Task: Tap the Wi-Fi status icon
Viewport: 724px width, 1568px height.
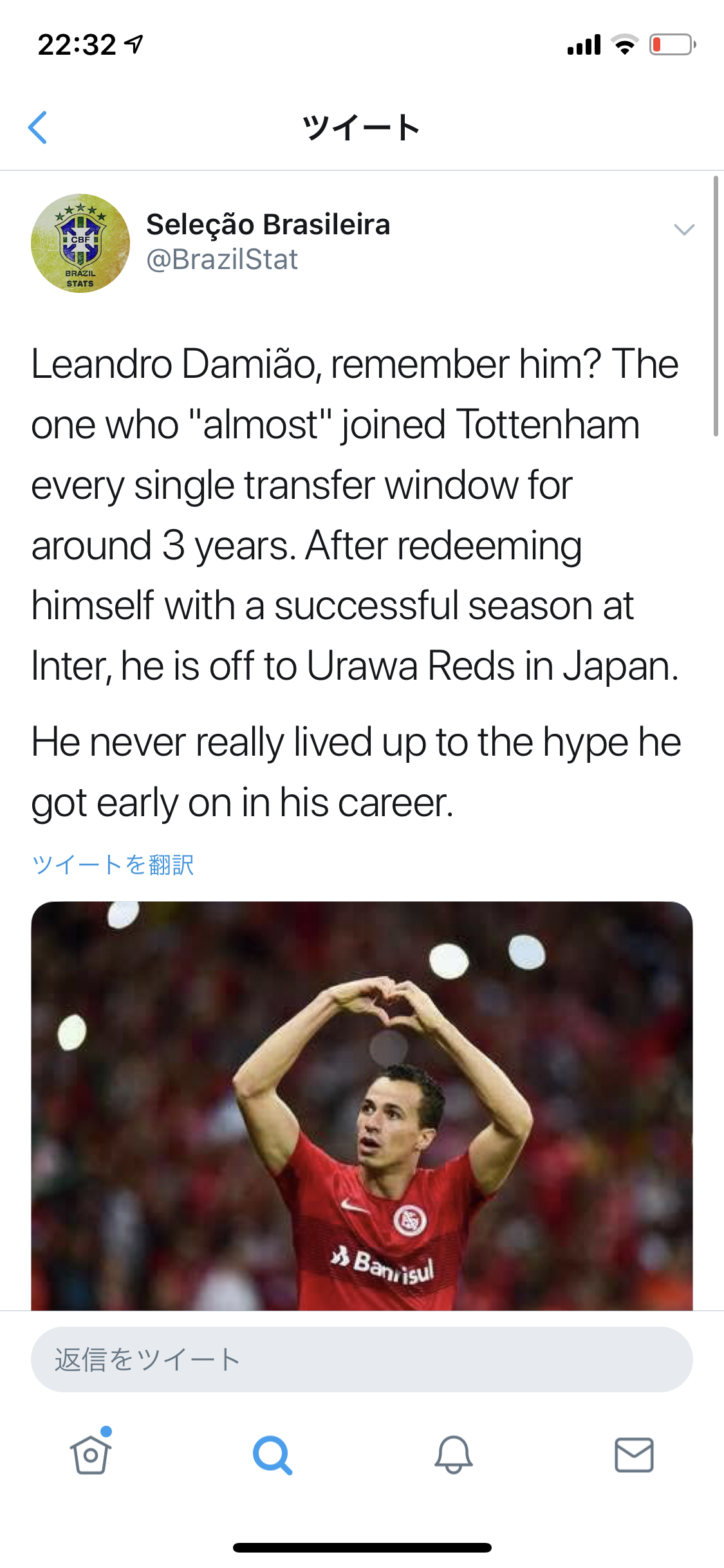Action: [x=624, y=44]
